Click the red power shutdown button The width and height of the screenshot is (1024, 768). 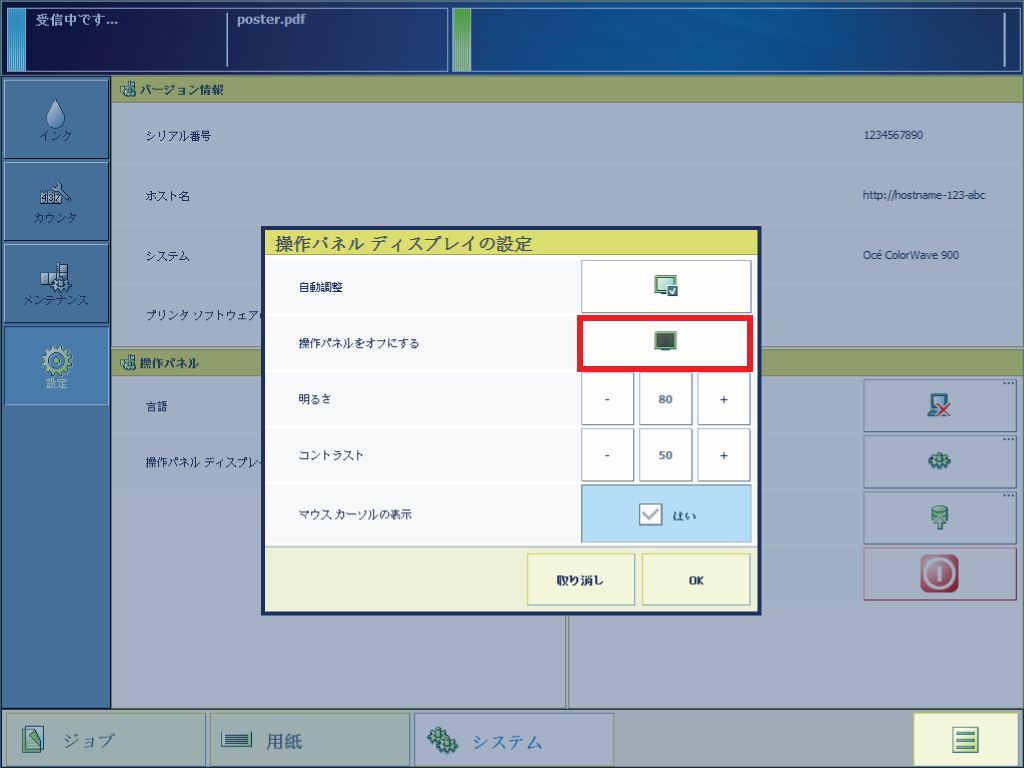pyautogui.click(x=940, y=573)
